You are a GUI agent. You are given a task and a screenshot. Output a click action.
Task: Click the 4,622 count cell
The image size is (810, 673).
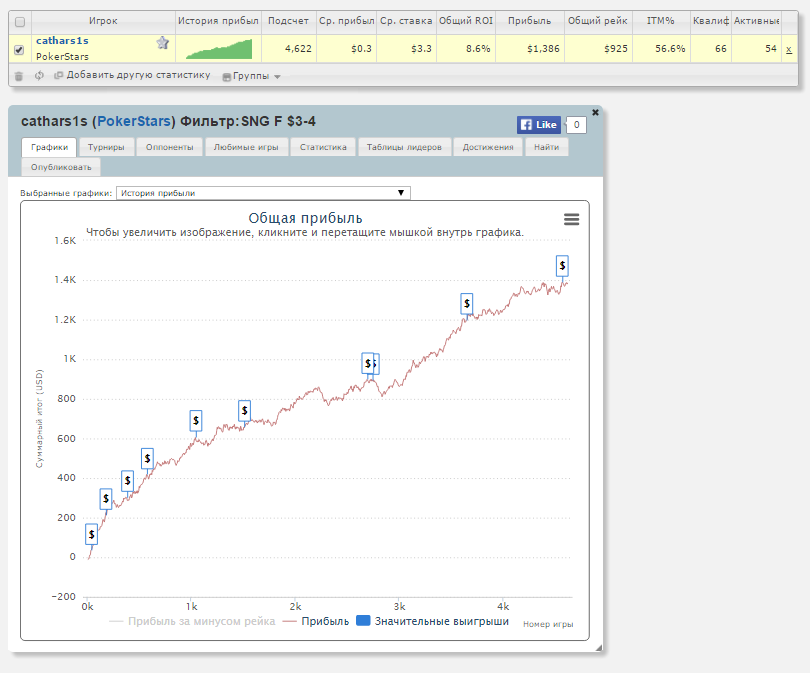click(x=289, y=49)
